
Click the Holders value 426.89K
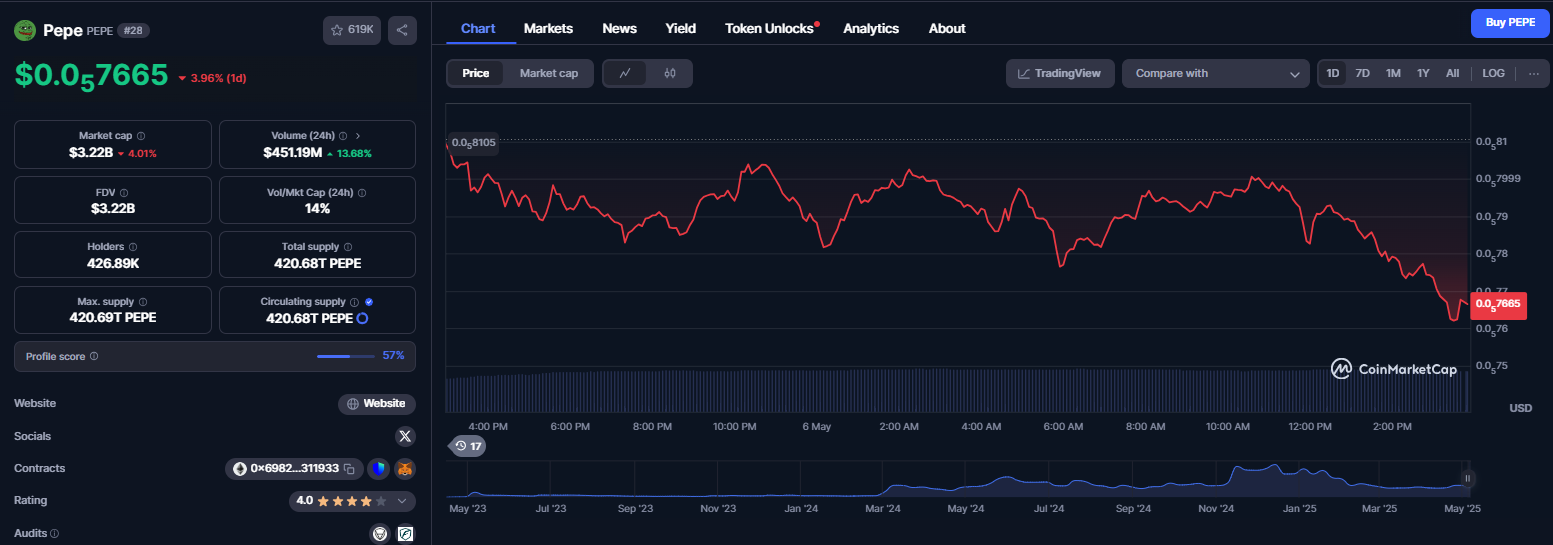click(x=112, y=263)
